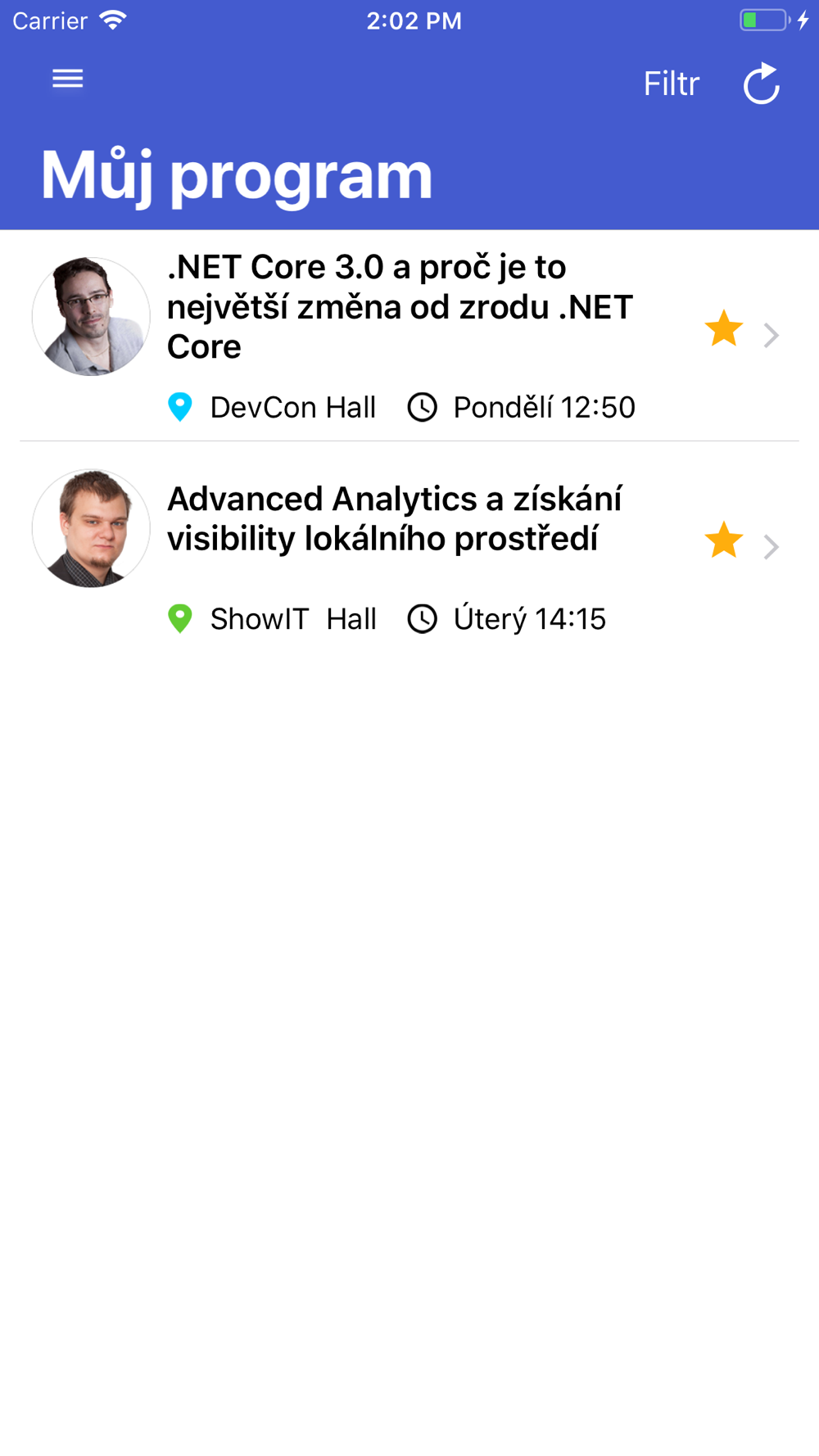Unfavorite the .NET Core 3.0 session star

click(724, 329)
